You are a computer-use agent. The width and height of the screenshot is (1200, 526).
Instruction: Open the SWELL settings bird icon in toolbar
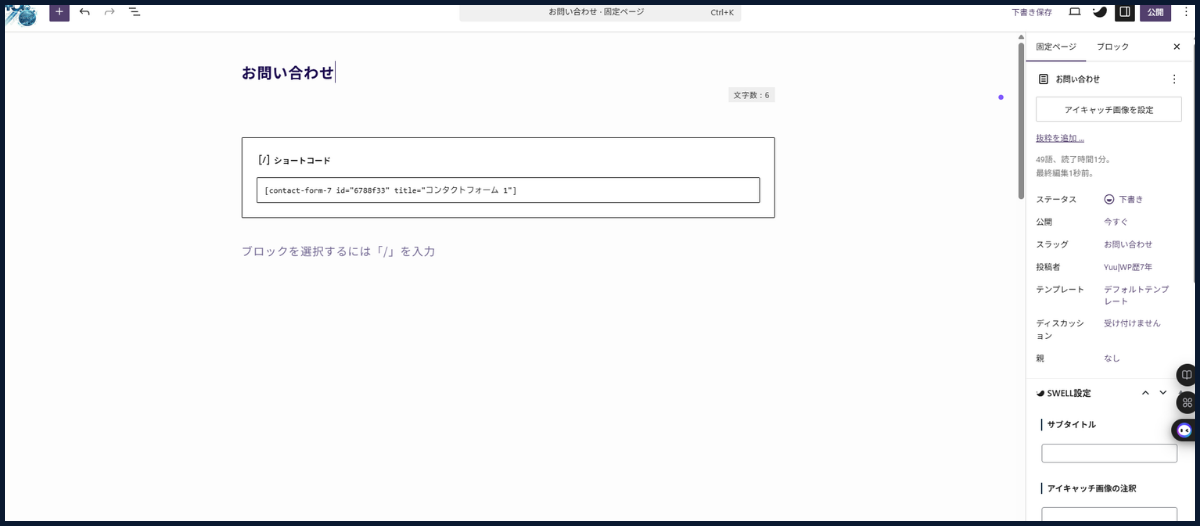(x=1099, y=12)
